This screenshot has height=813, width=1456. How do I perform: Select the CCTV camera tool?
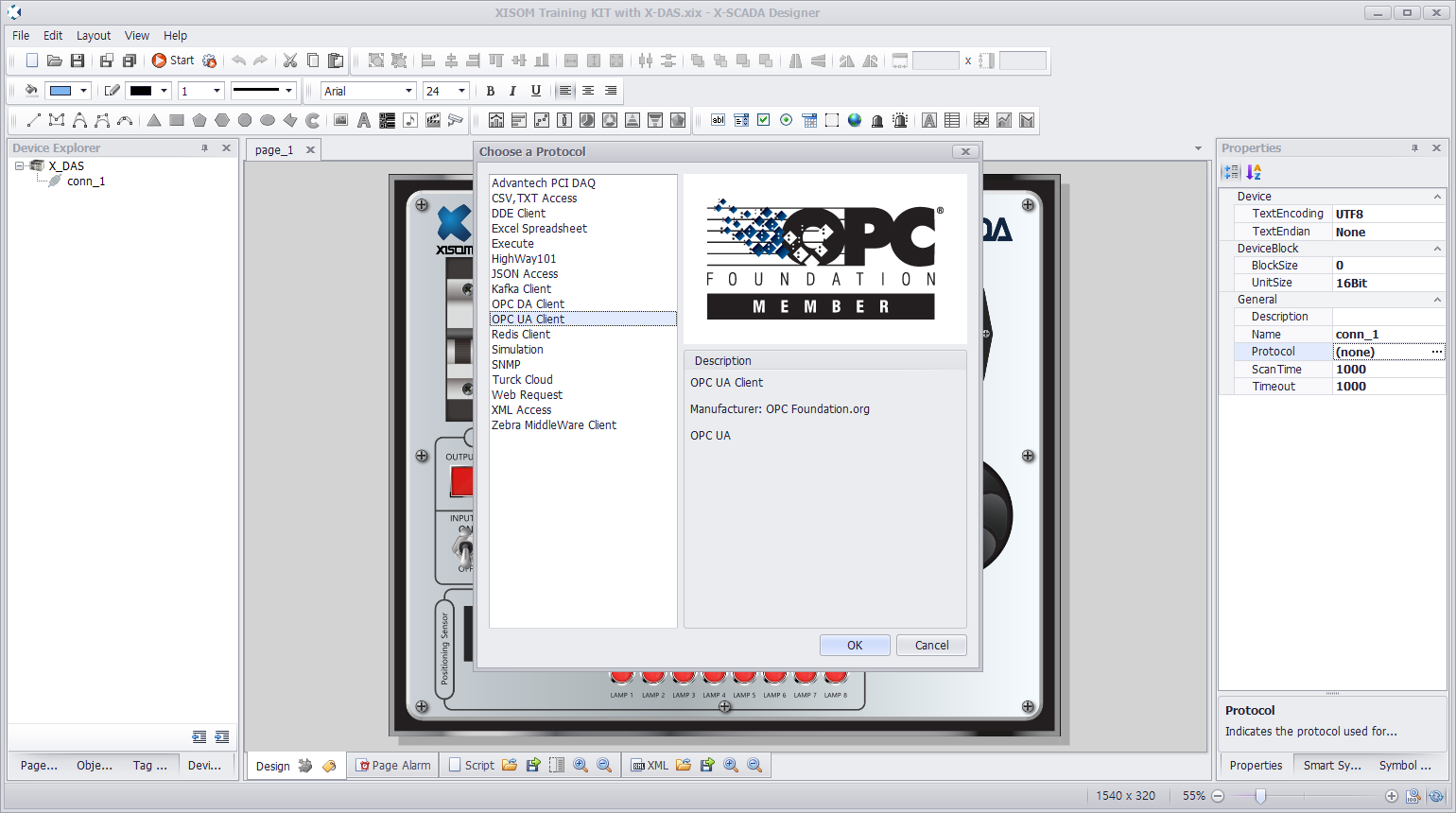(x=456, y=120)
